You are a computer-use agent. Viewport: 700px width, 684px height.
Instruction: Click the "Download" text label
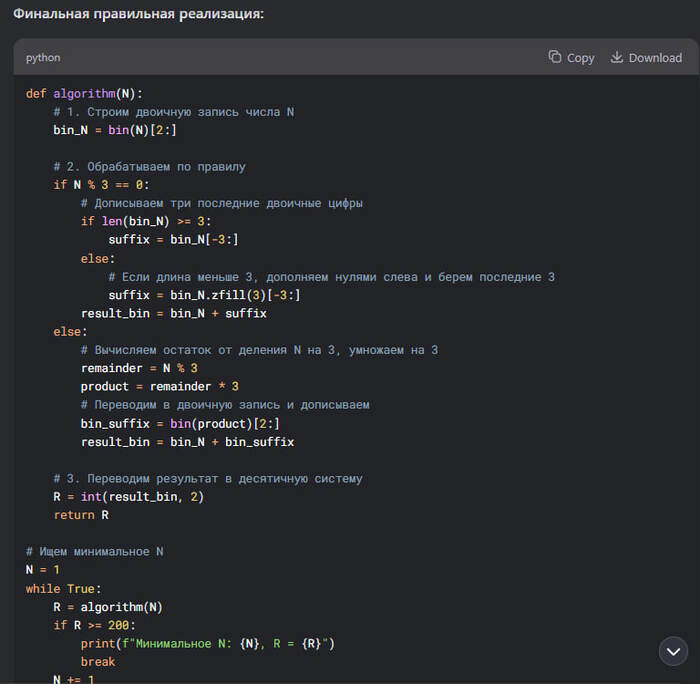coord(655,58)
